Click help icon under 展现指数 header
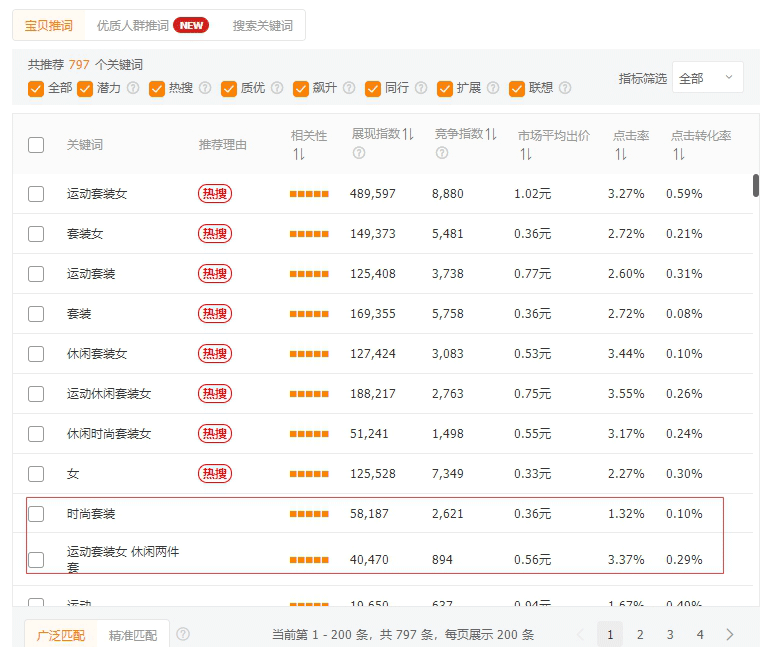 (358, 153)
